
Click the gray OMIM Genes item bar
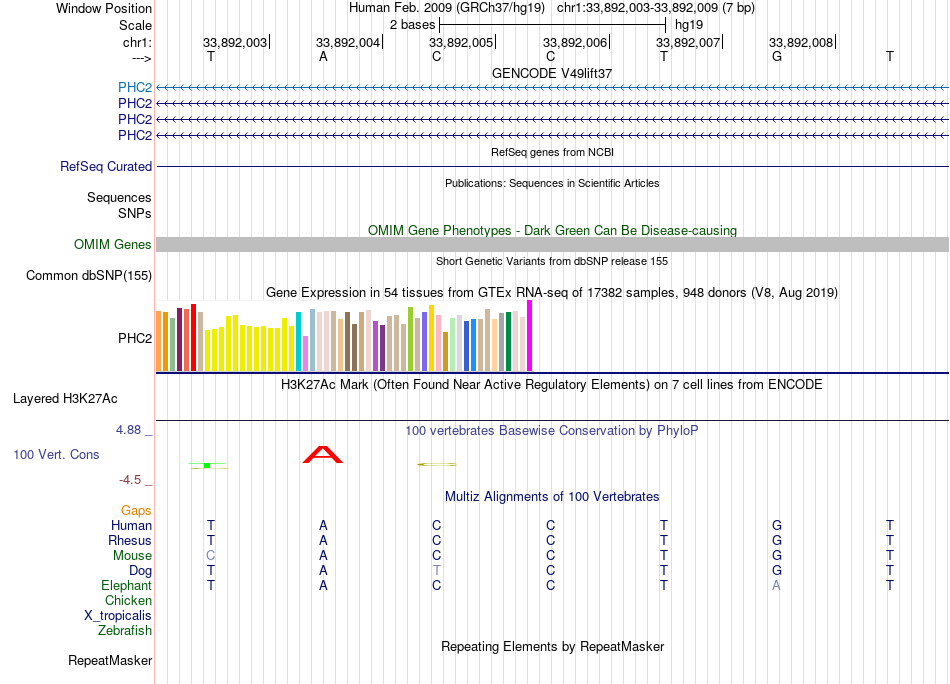click(552, 245)
